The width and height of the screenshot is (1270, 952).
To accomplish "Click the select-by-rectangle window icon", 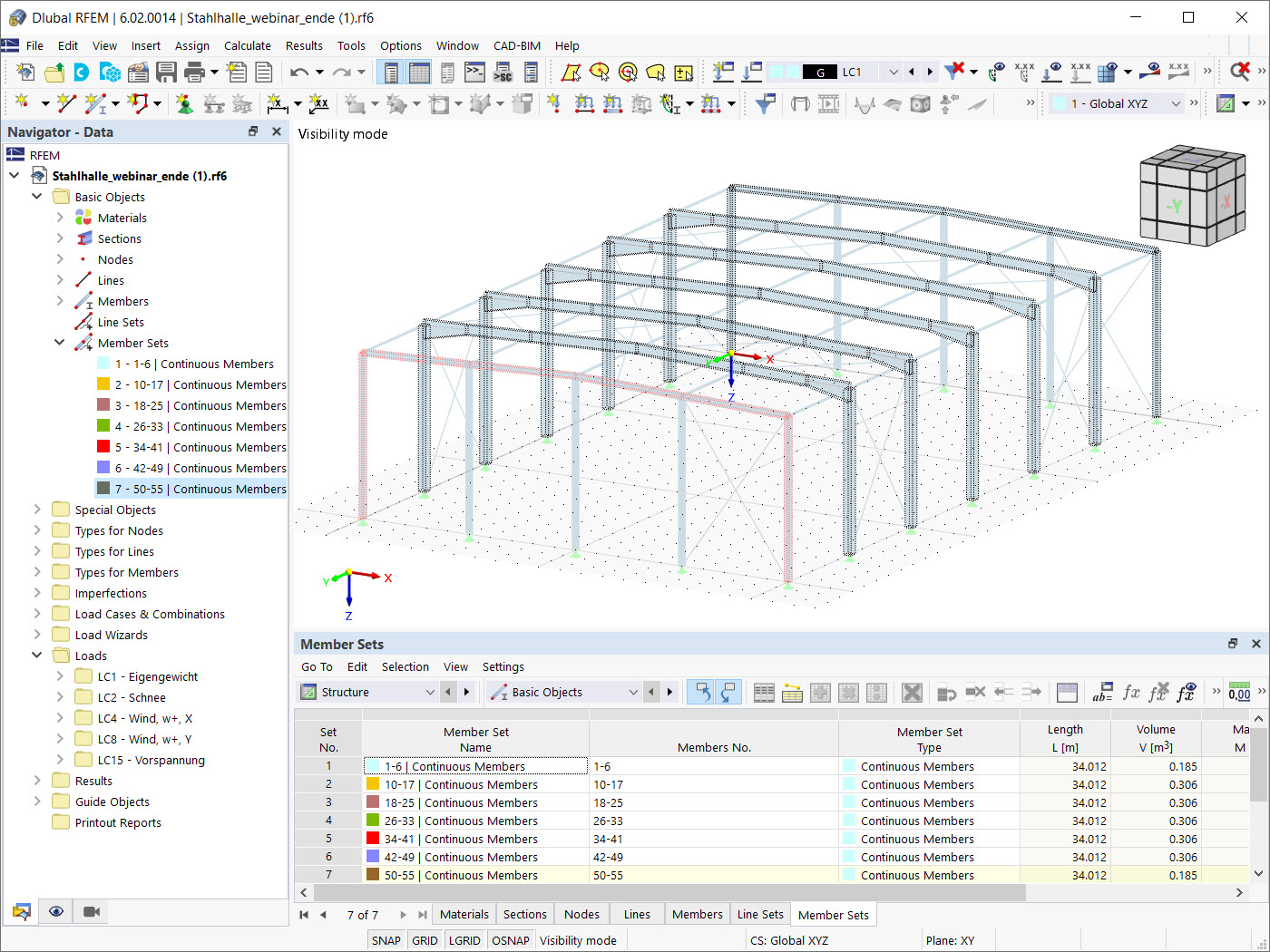I will click(x=571, y=73).
